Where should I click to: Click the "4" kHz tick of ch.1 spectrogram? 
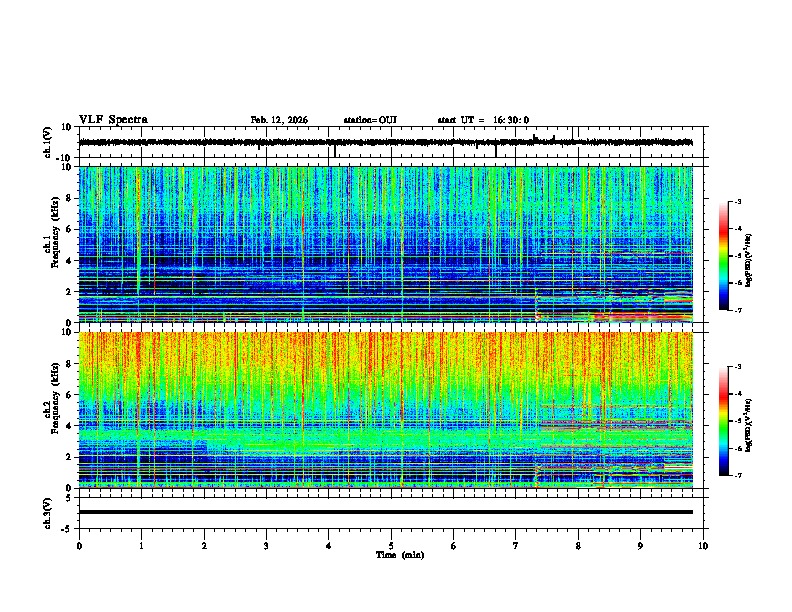click(x=70, y=261)
